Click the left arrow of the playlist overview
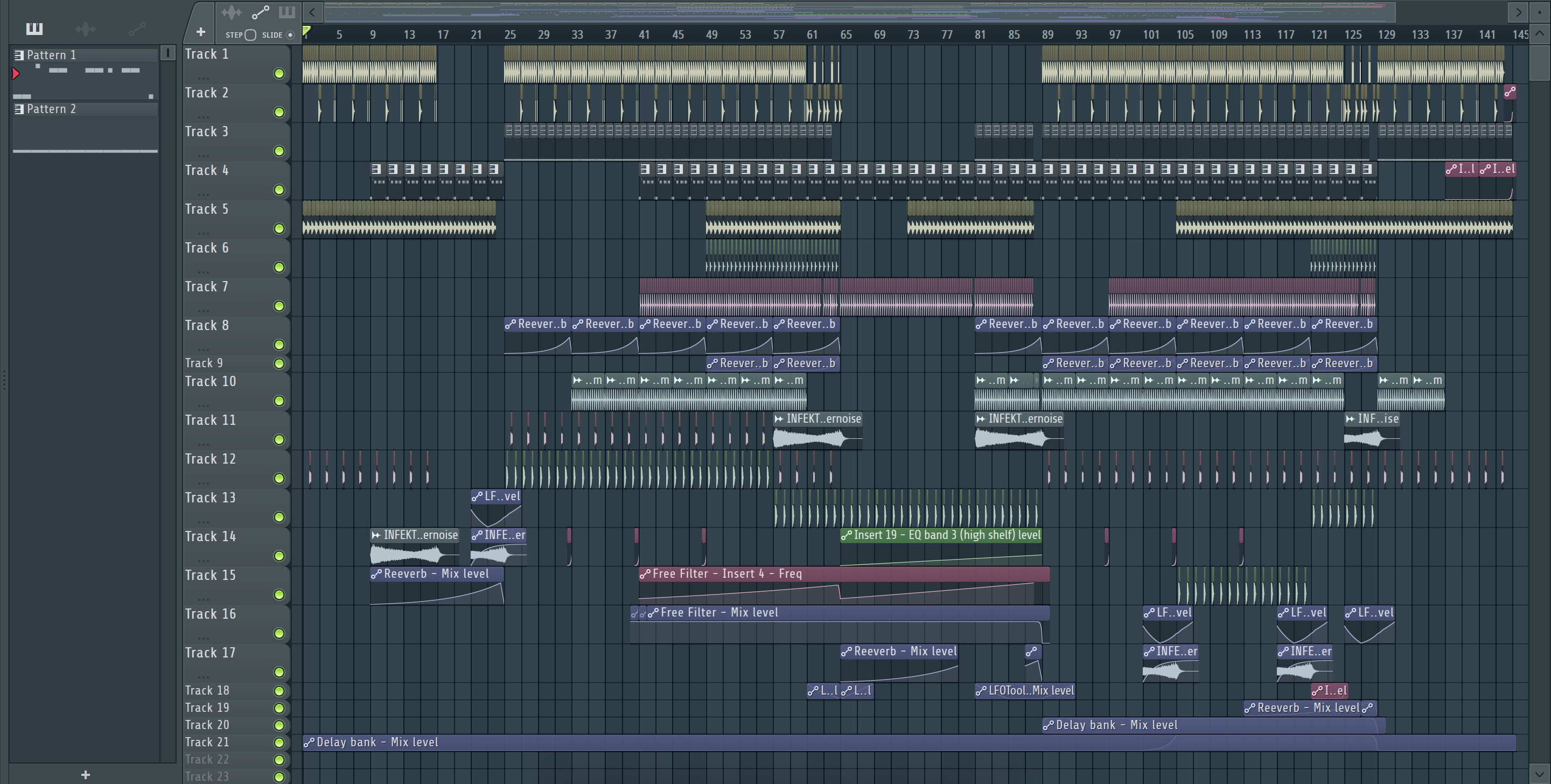The height and width of the screenshot is (784, 1551). coord(312,12)
